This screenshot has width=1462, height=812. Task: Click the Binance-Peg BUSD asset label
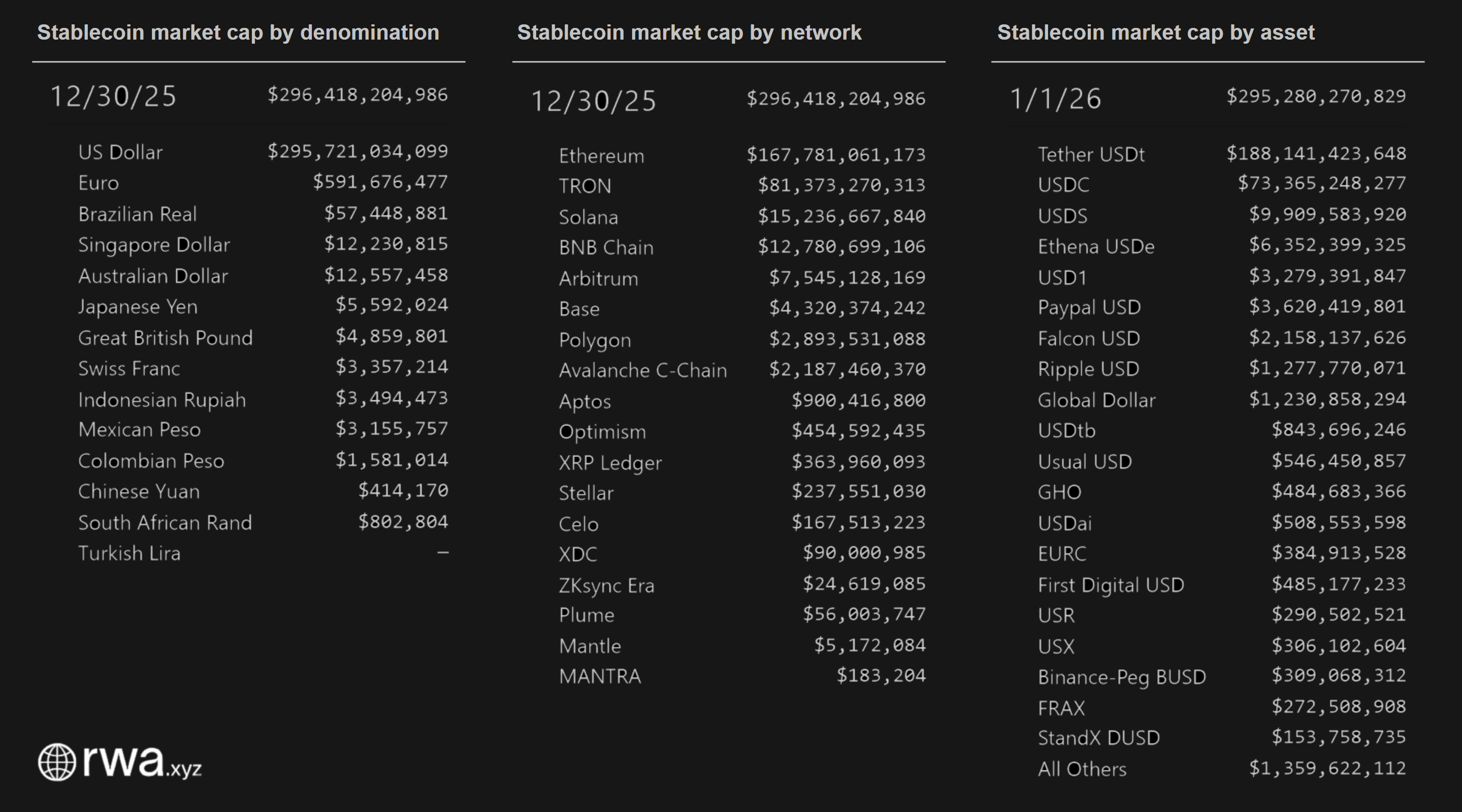(x=1121, y=677)
